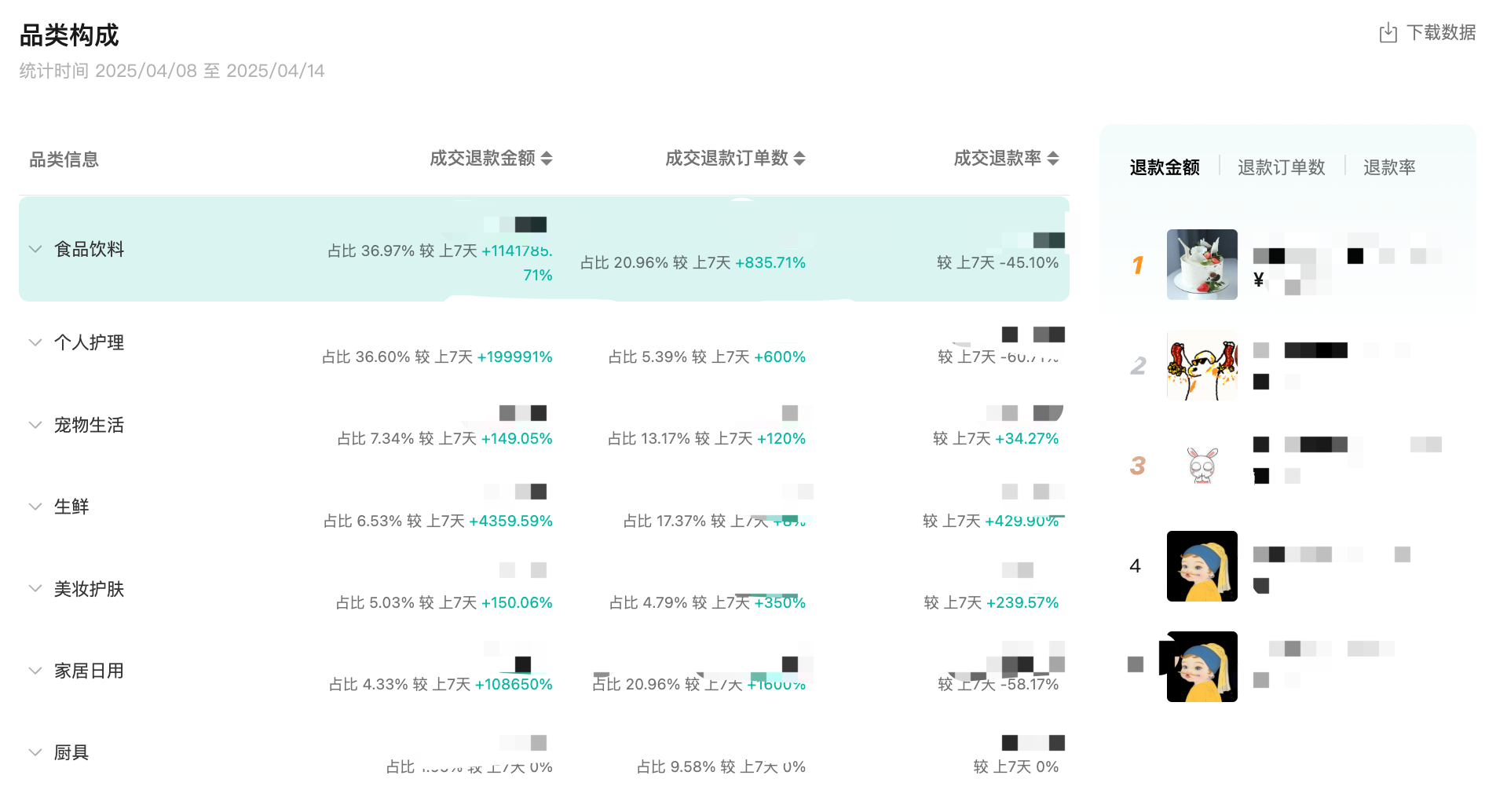Expand the 家居日用 category chevron
The width and height of the screenshot is (1496, 812).
pyautogui.click(x=35, y=671)
